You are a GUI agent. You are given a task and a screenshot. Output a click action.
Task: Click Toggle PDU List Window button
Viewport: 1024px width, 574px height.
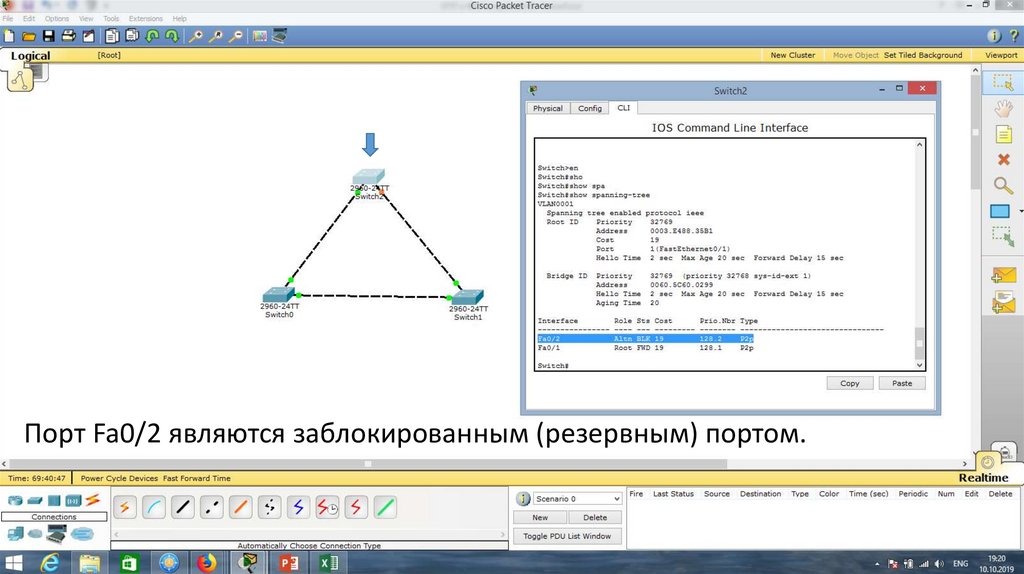(x=567, y=536)
